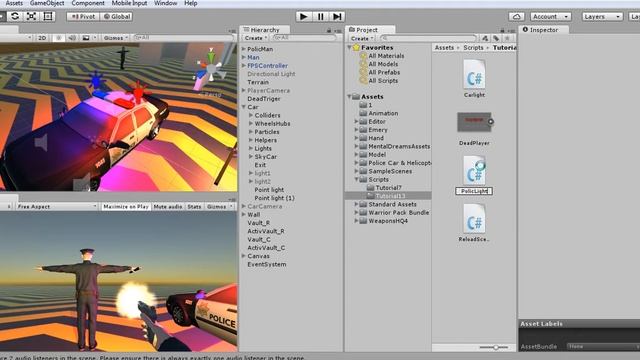This screenshot has width=640, height=360.
Task: Toggle Pivot handle position
Action: tap(83, 17)
